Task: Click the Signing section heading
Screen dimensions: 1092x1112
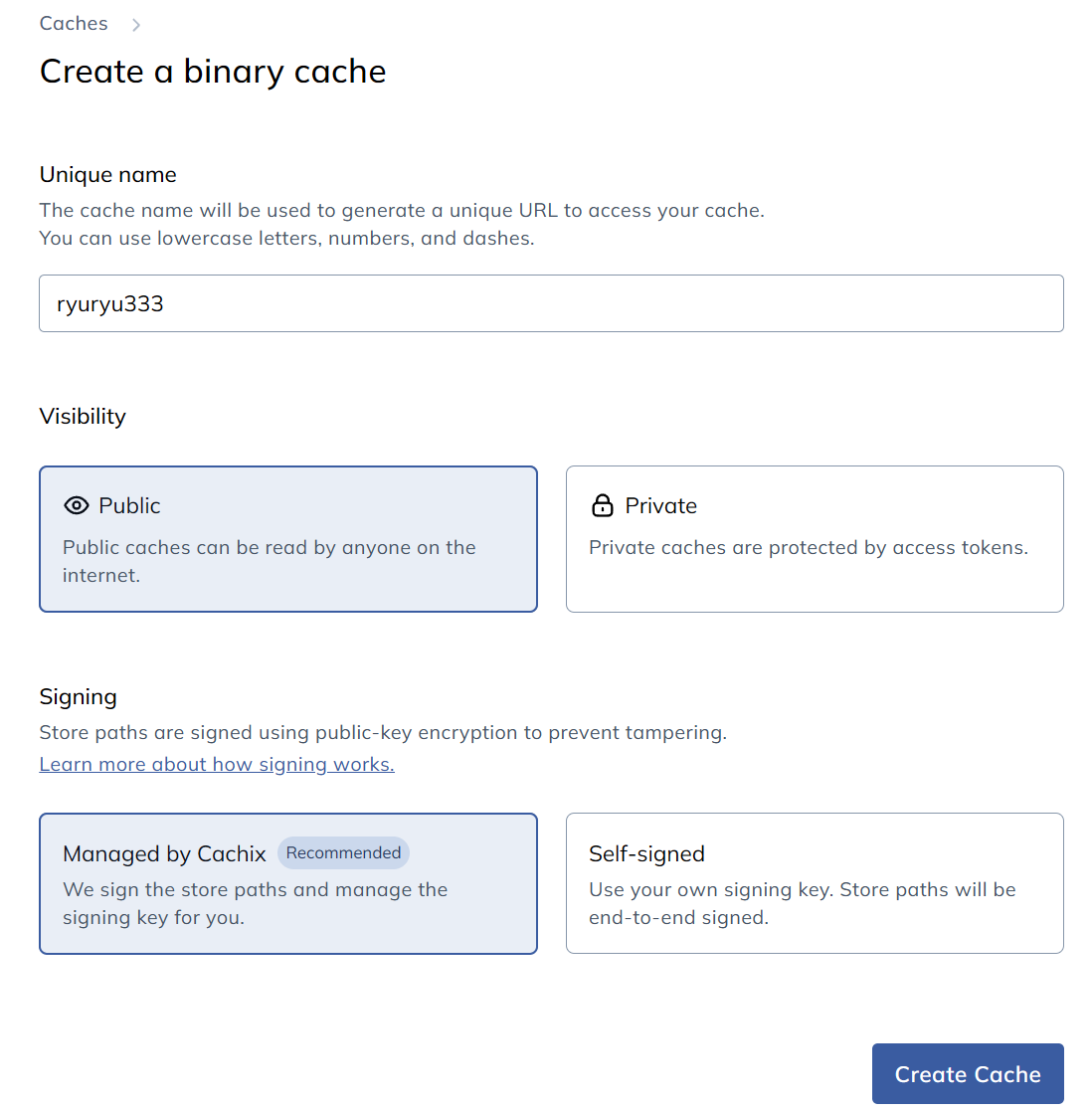Action: click(79, 696)
